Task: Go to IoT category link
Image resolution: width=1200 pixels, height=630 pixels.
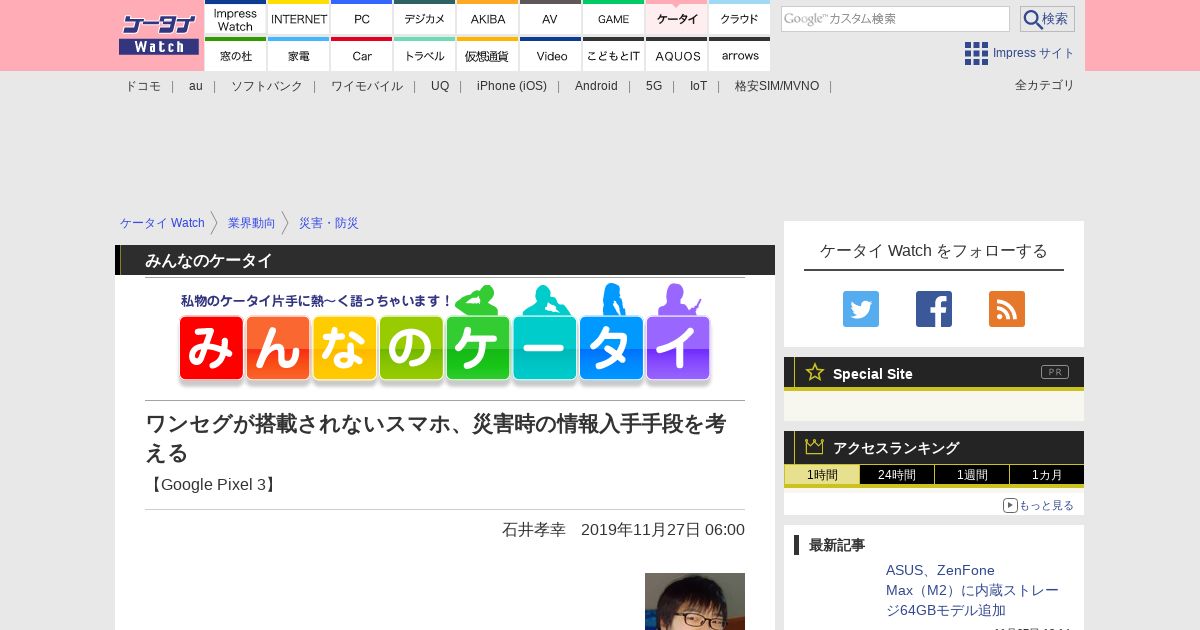Action: coord(698,86)
